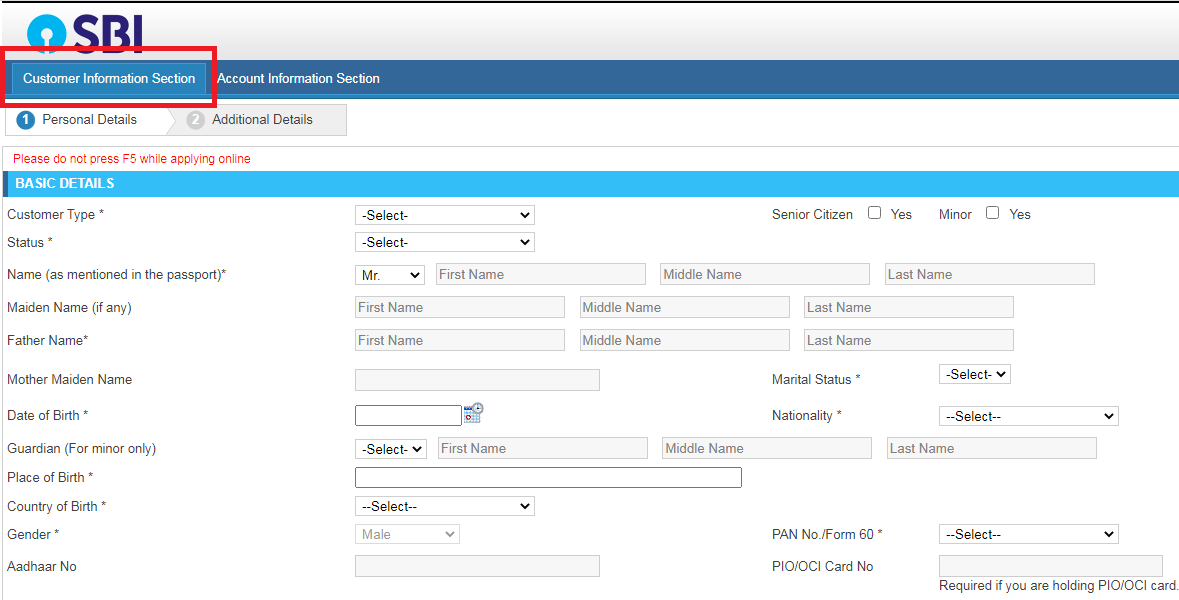Click the Father Name First Name field
The height and width of the screenshot is (600, 1179).
[459, 340]
